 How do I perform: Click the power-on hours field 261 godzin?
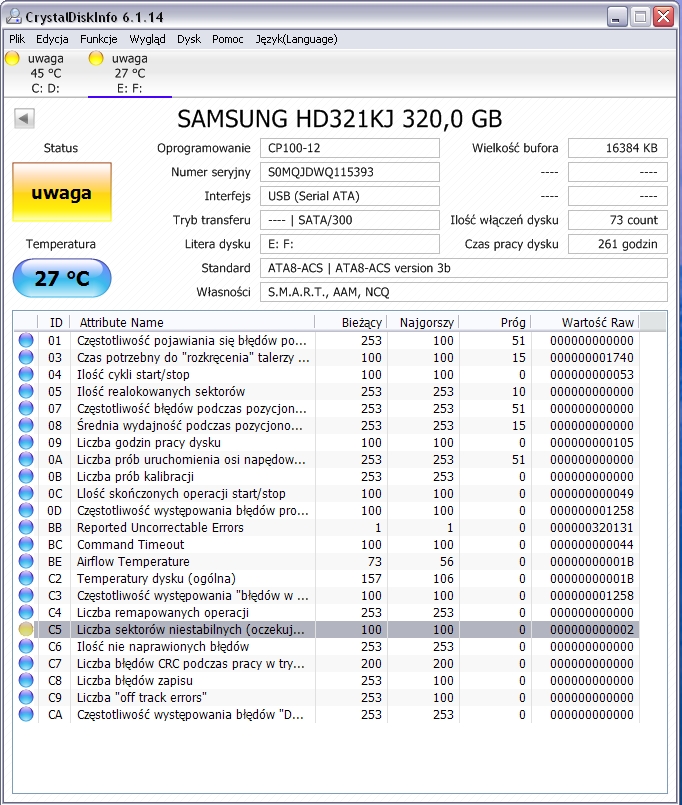point(618,244)
